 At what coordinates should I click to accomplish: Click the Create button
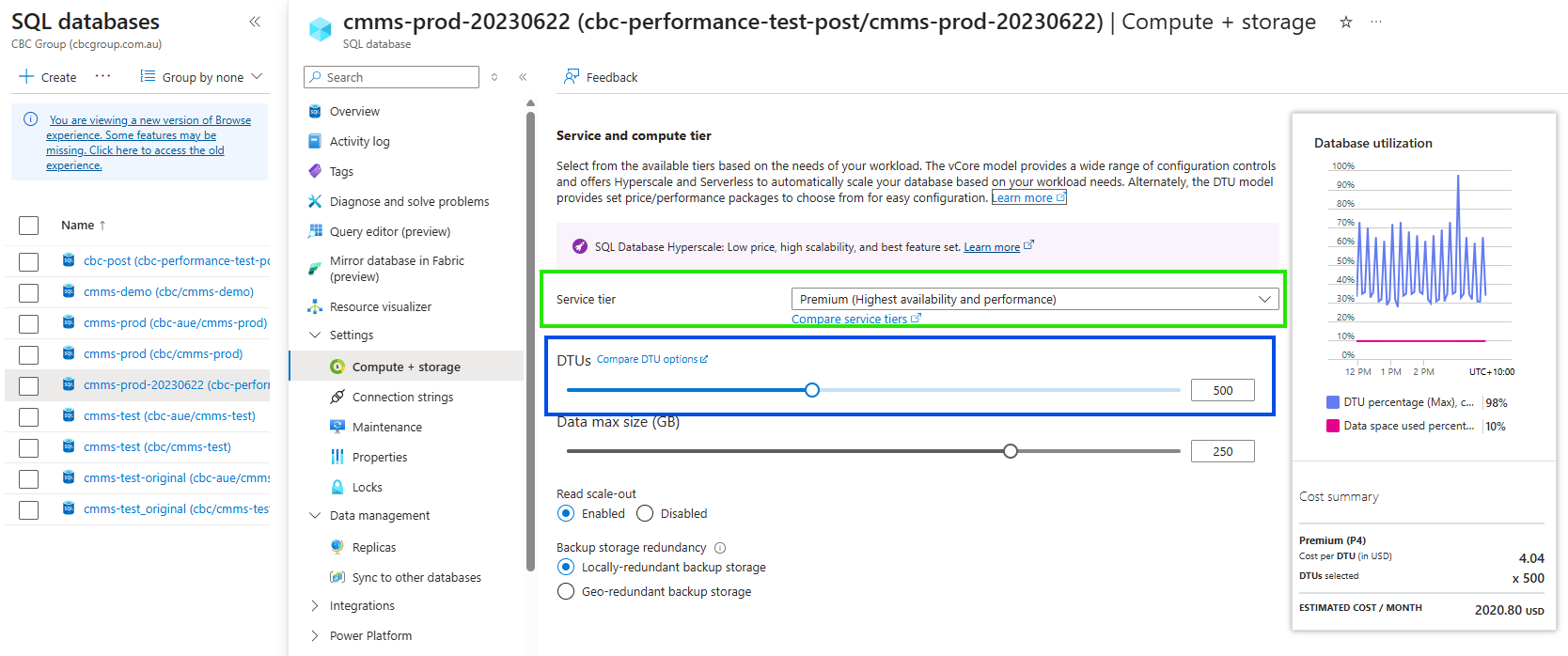tap(48, 77)
